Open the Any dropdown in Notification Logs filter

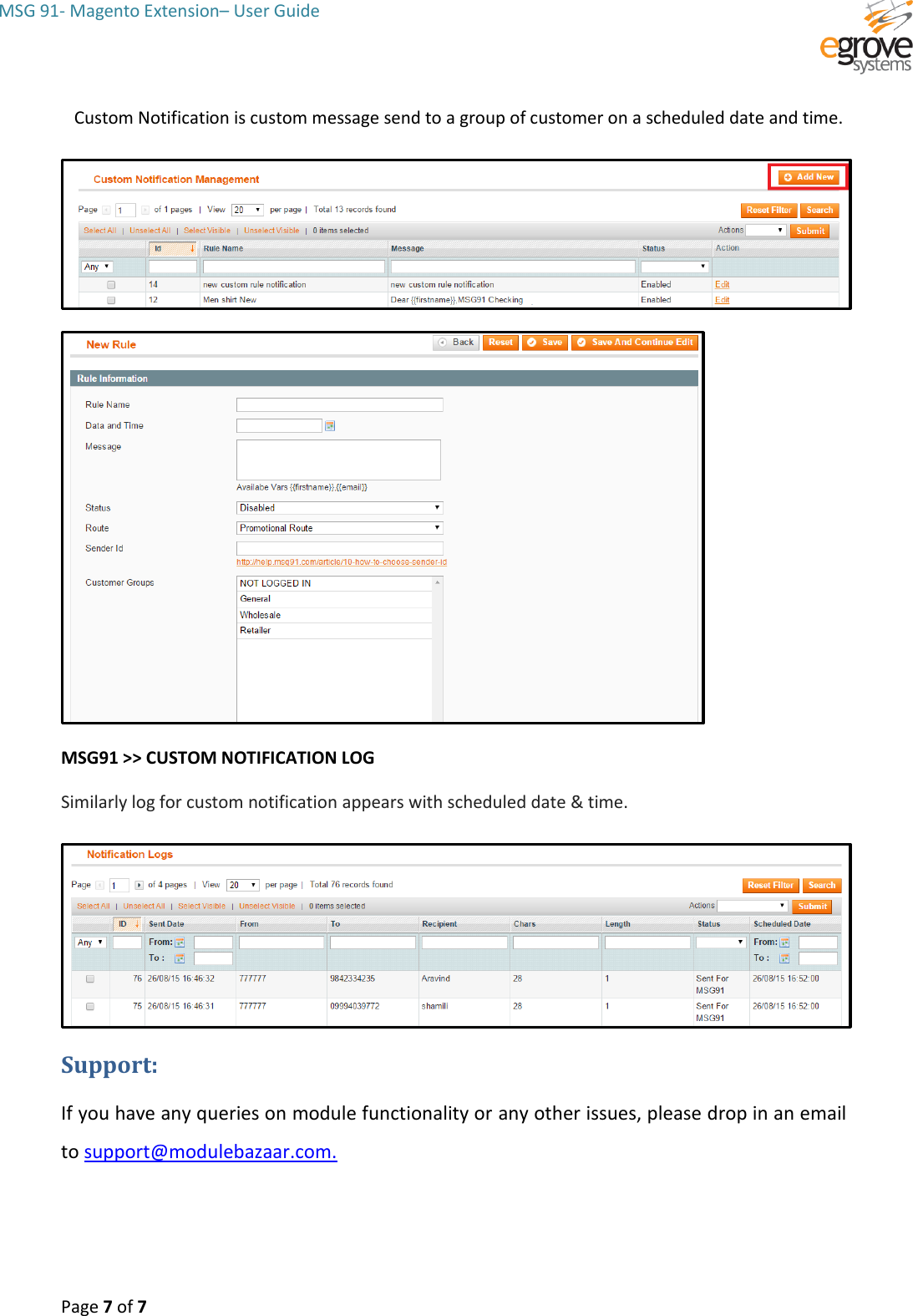click(90, 943)
